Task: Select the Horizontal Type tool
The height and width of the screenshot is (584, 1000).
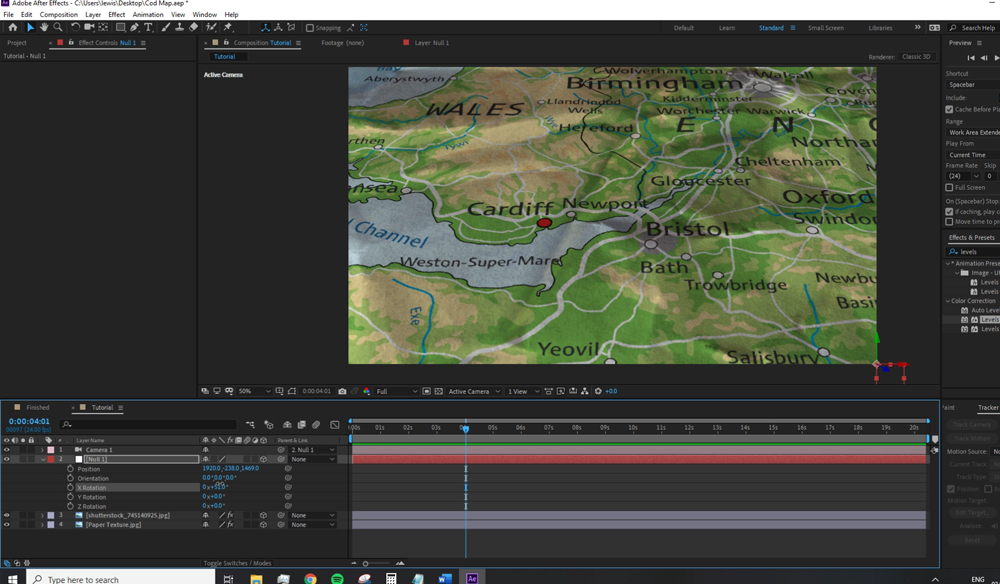Action: [x=148, y=27]
